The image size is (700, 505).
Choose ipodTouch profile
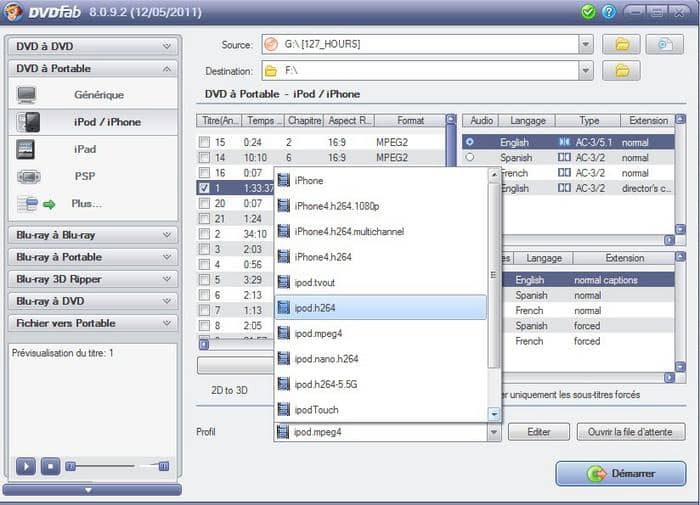381,409
